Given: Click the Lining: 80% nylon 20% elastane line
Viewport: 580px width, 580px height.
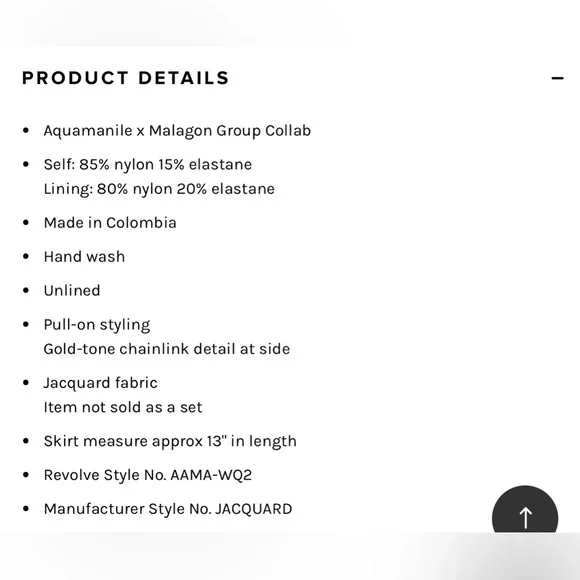Looking at the screenshot, I should 159,189.
